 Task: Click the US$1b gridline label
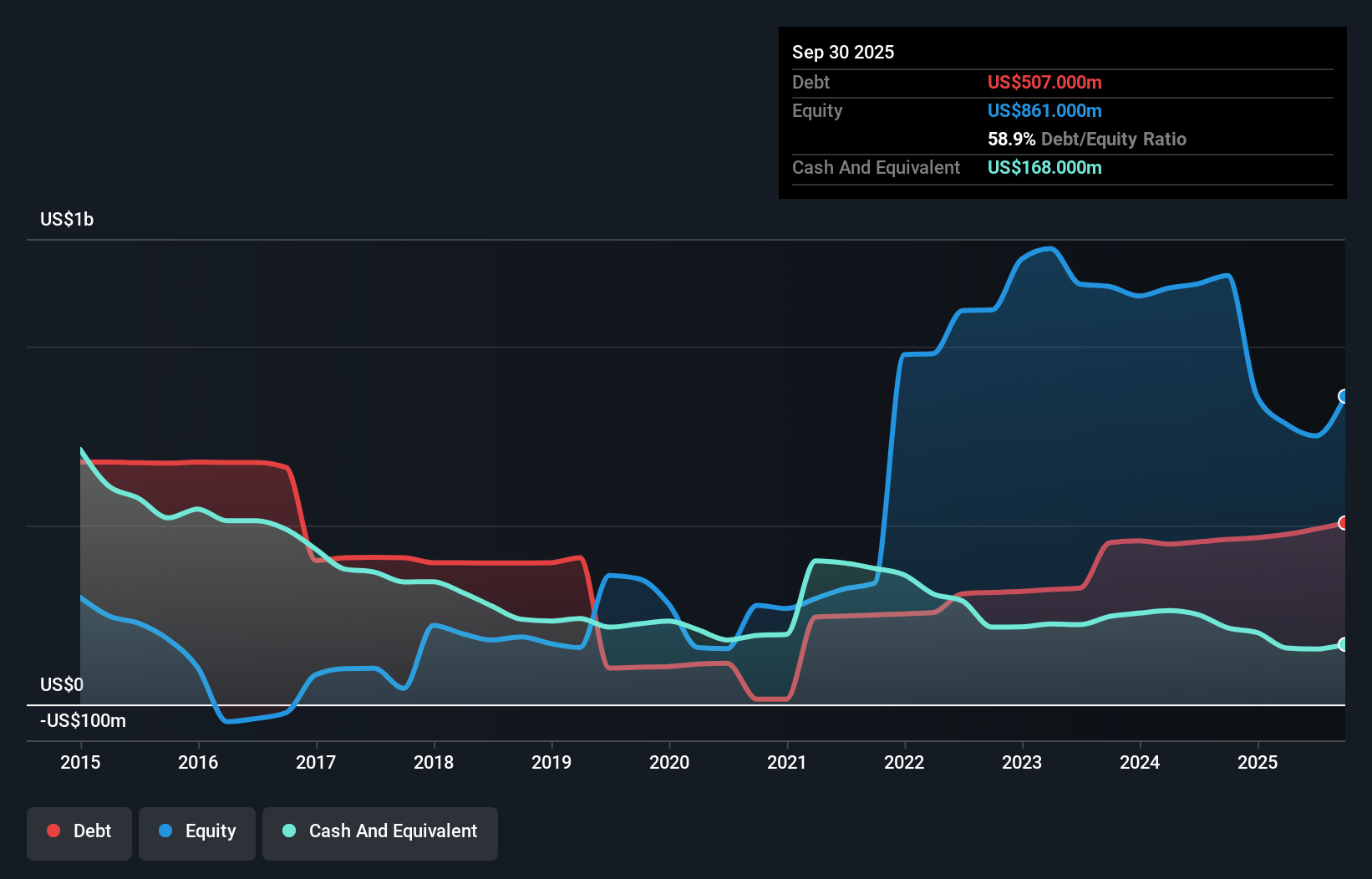coord(67,219)
